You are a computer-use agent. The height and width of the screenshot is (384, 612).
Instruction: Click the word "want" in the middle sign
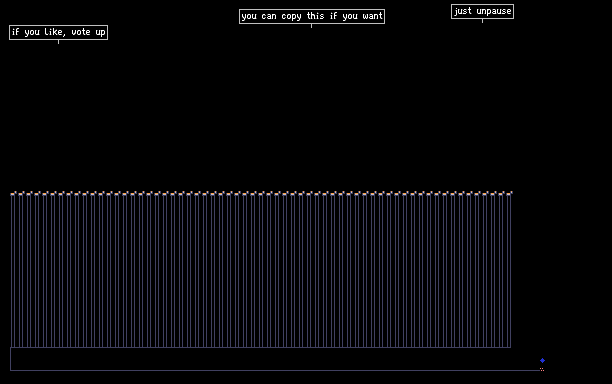click(x=372, y=16)
